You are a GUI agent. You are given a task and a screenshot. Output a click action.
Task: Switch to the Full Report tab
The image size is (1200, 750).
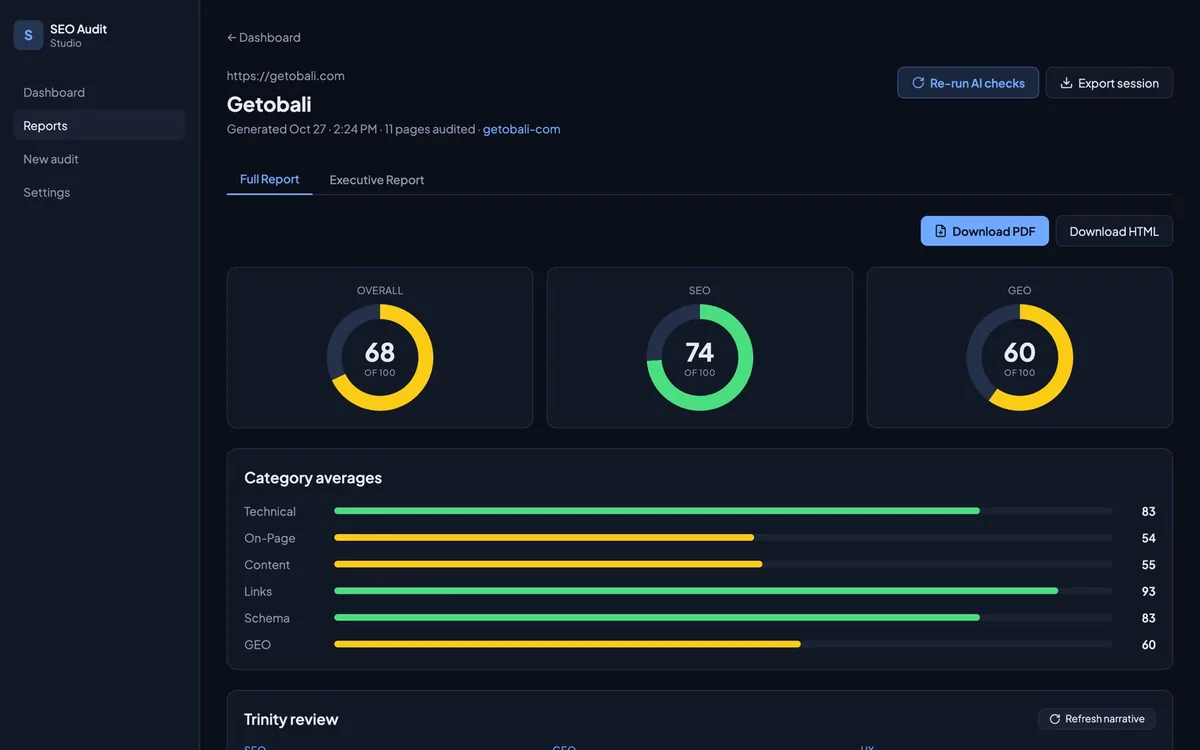[270, 179]
